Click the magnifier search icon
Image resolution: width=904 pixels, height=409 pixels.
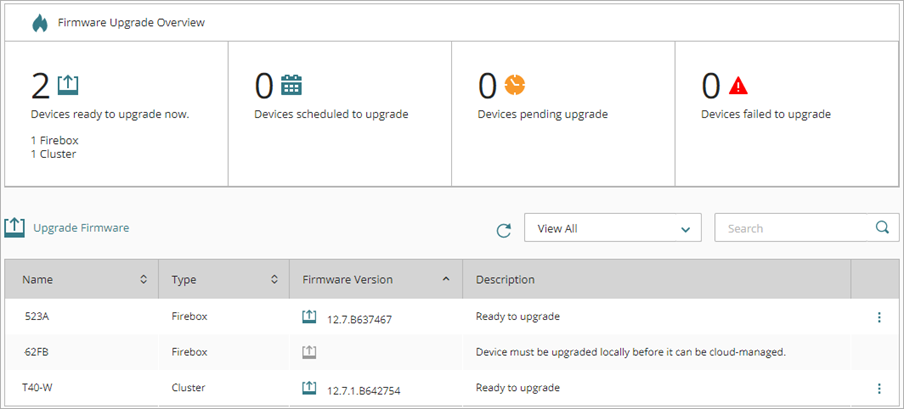coord(882,227)
